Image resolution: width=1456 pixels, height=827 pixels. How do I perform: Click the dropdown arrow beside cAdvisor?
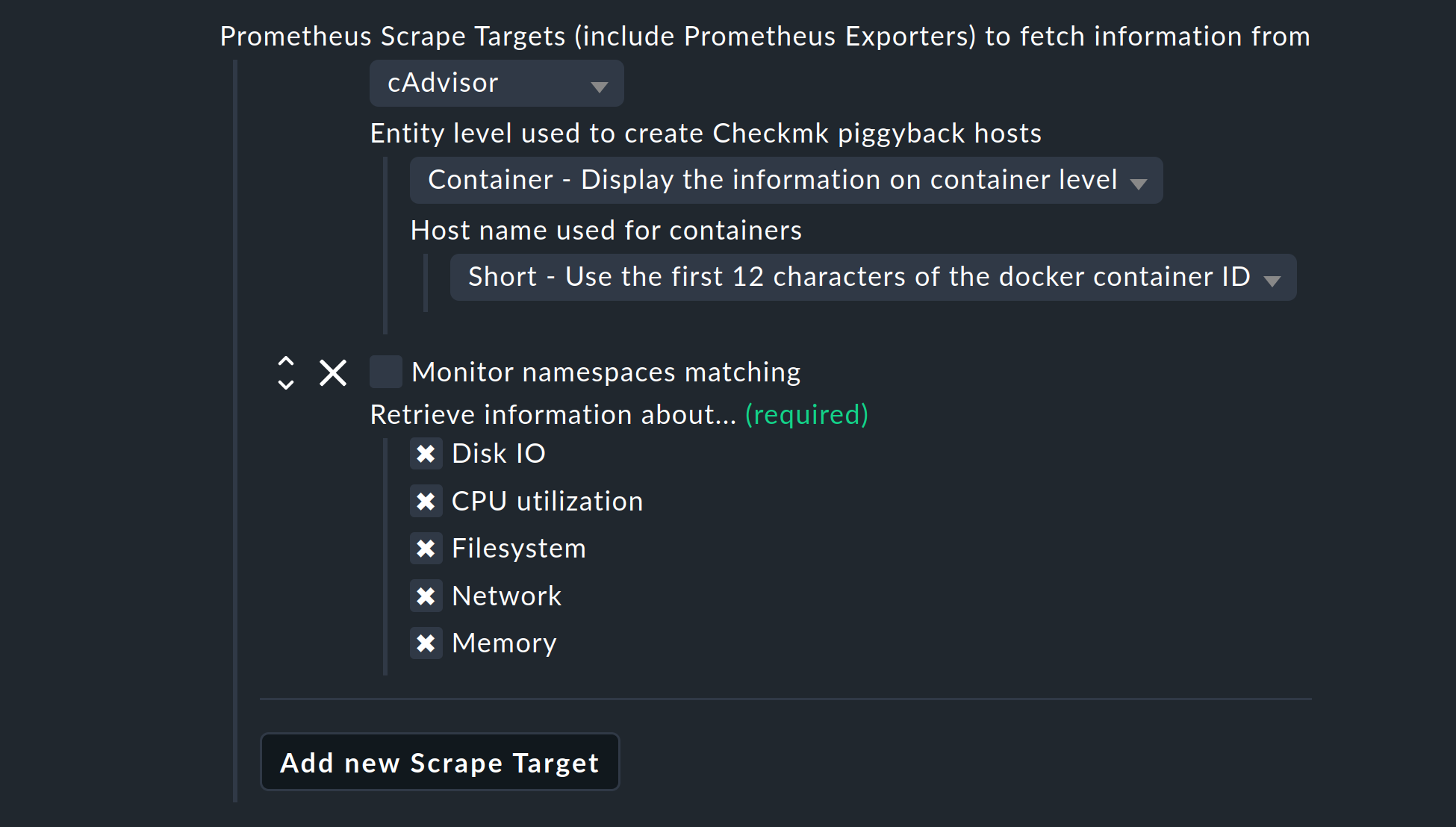(x=599, y=87)
